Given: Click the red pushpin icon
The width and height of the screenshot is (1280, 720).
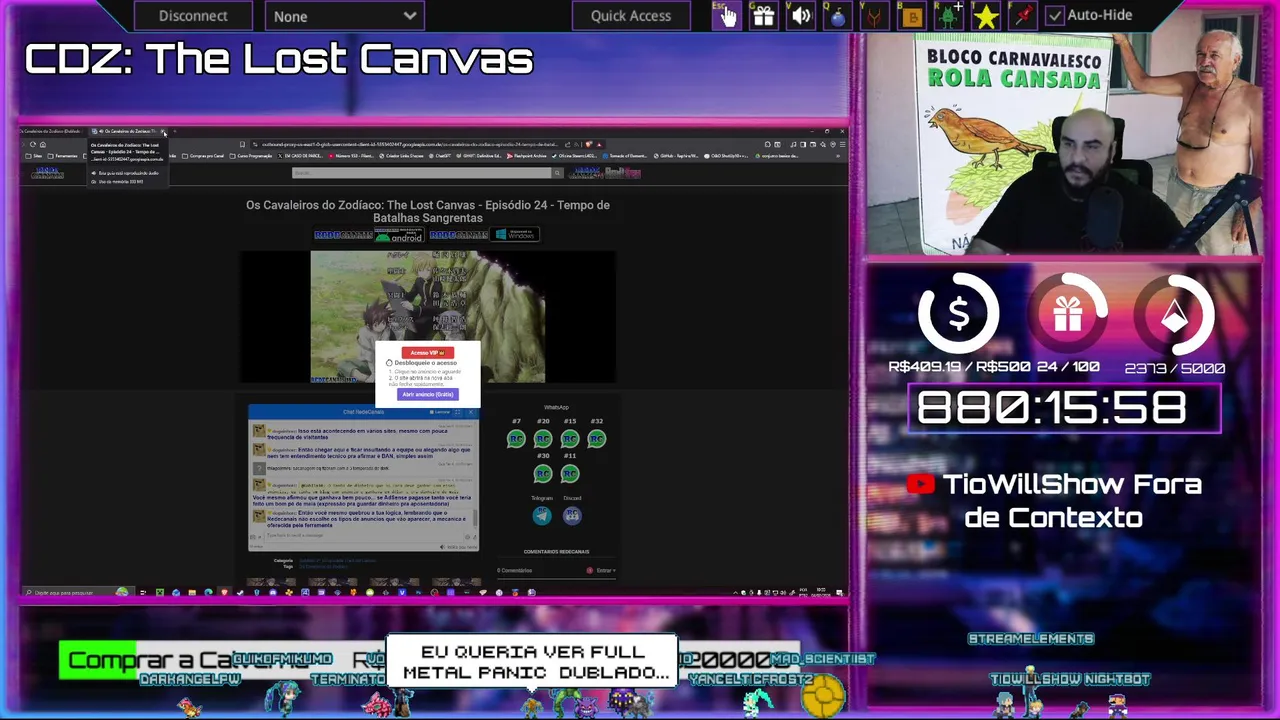Looking at the screenshot, I should point(1022,16).
